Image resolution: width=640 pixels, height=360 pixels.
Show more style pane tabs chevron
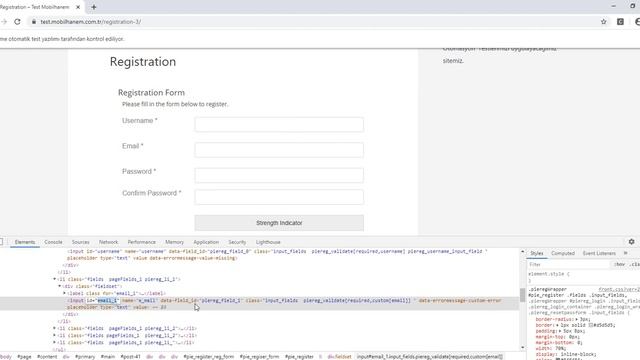[625, 253]
